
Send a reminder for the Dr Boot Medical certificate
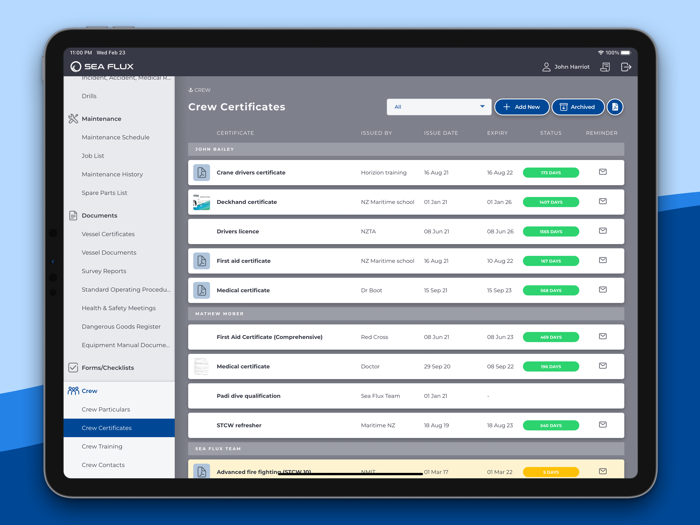tap(603, 290)
